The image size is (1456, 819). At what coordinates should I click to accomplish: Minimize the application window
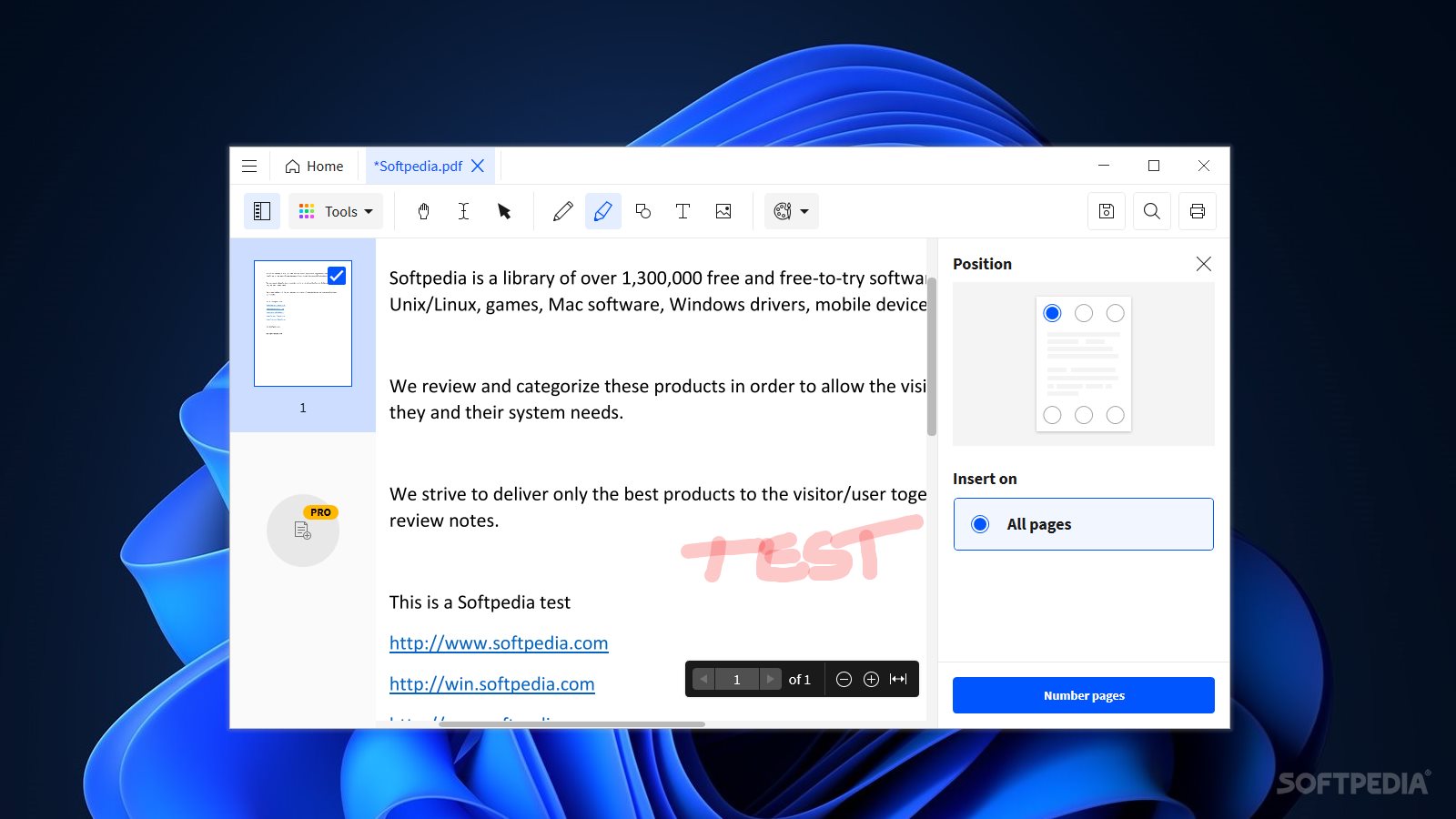point(1104,166)
